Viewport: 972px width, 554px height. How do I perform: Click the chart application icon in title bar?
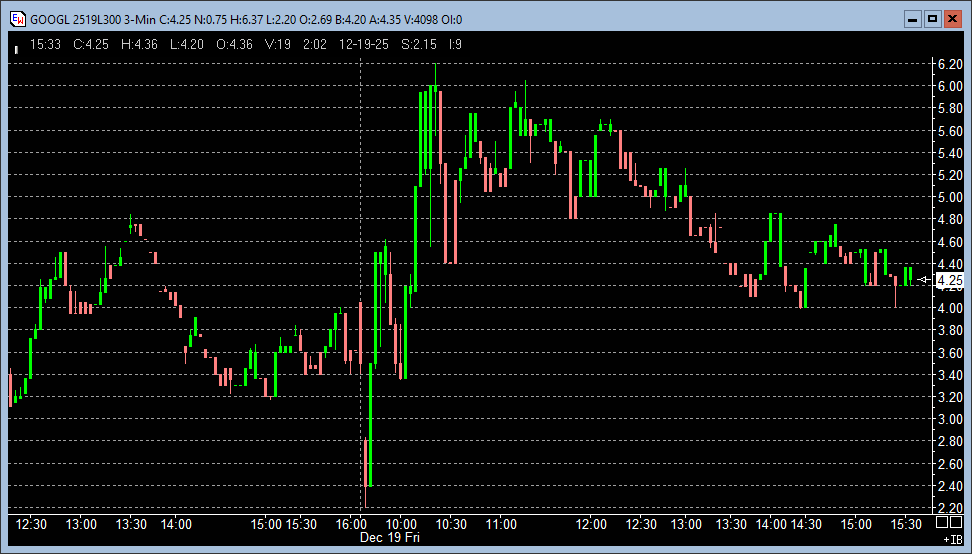(x=17, y=18)
